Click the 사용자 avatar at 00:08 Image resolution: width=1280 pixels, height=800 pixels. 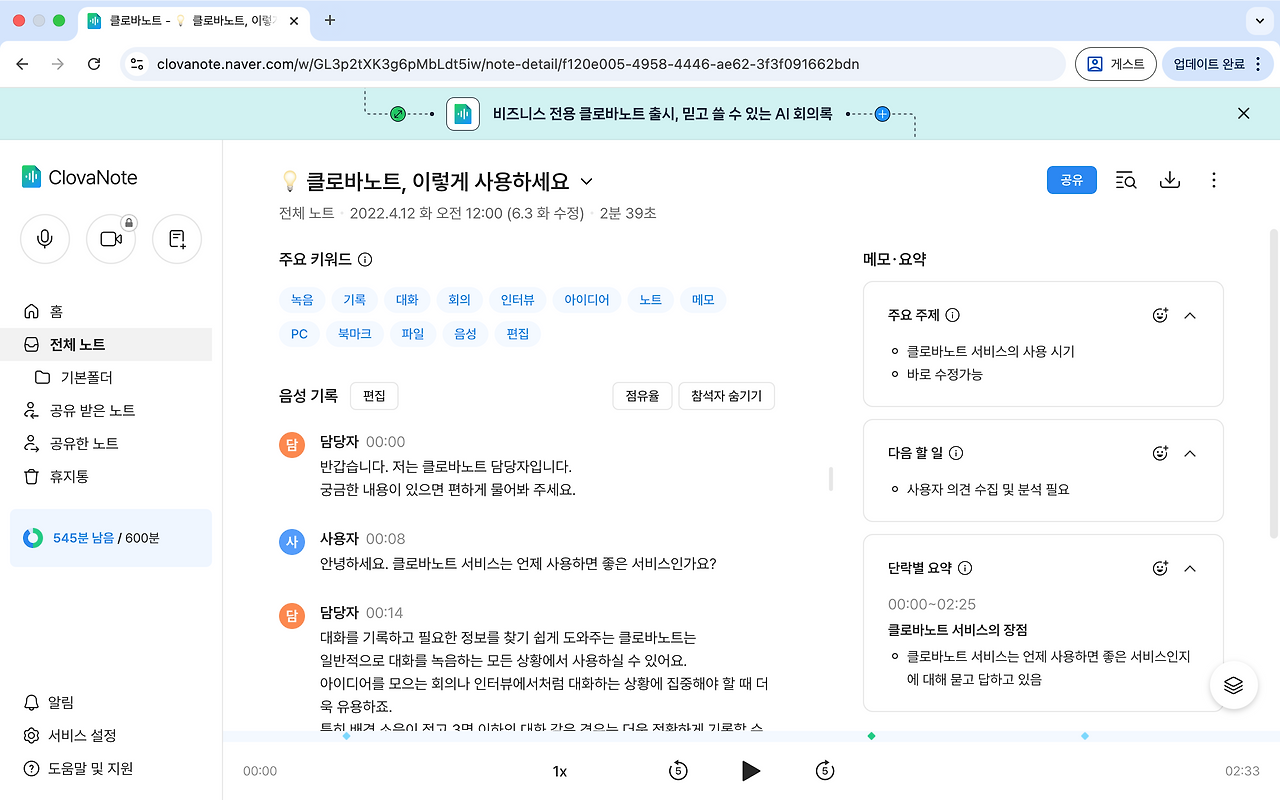[x=292, y=542]
